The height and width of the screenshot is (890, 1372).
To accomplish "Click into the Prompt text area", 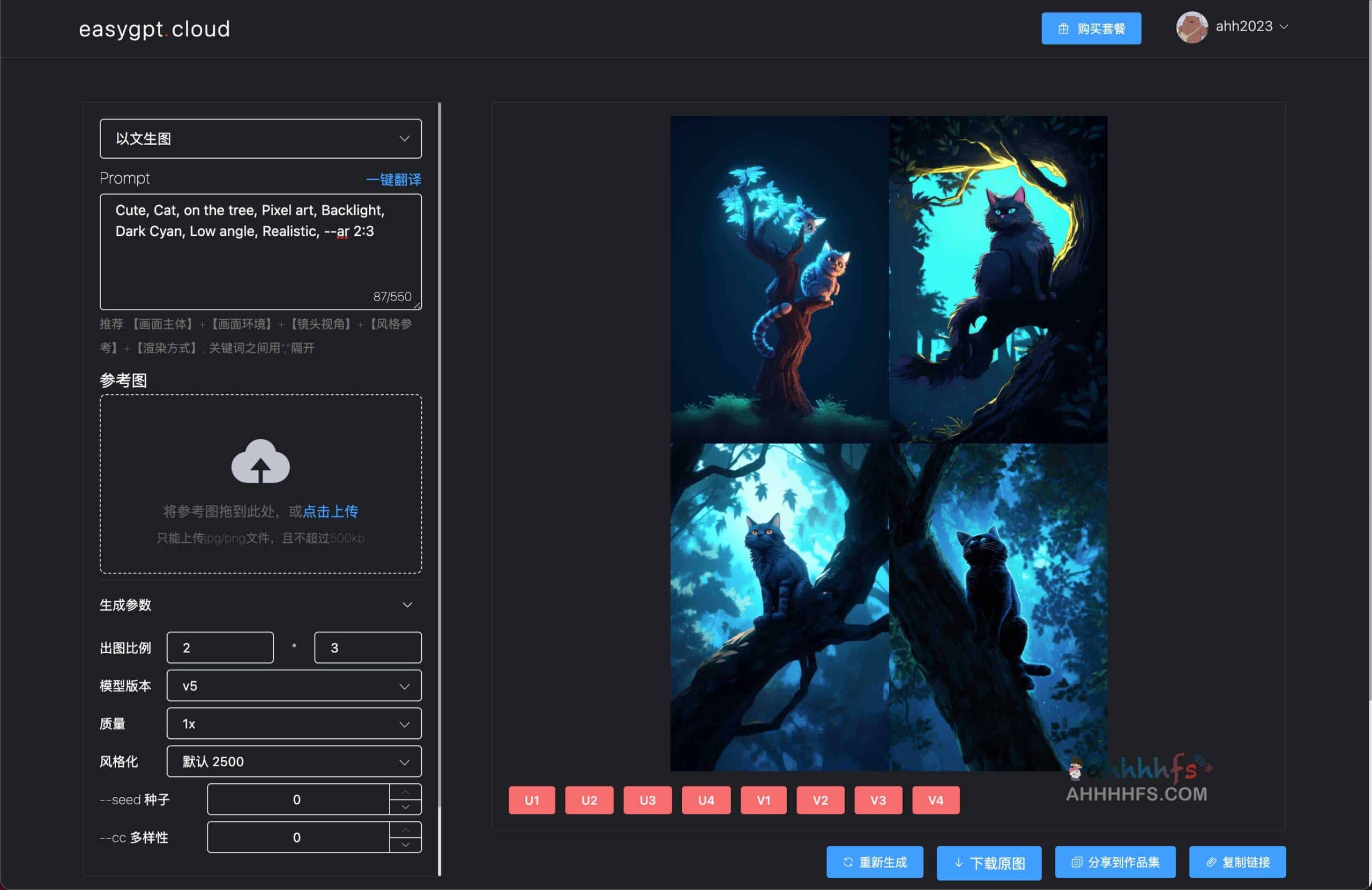I will pos(260,251).
